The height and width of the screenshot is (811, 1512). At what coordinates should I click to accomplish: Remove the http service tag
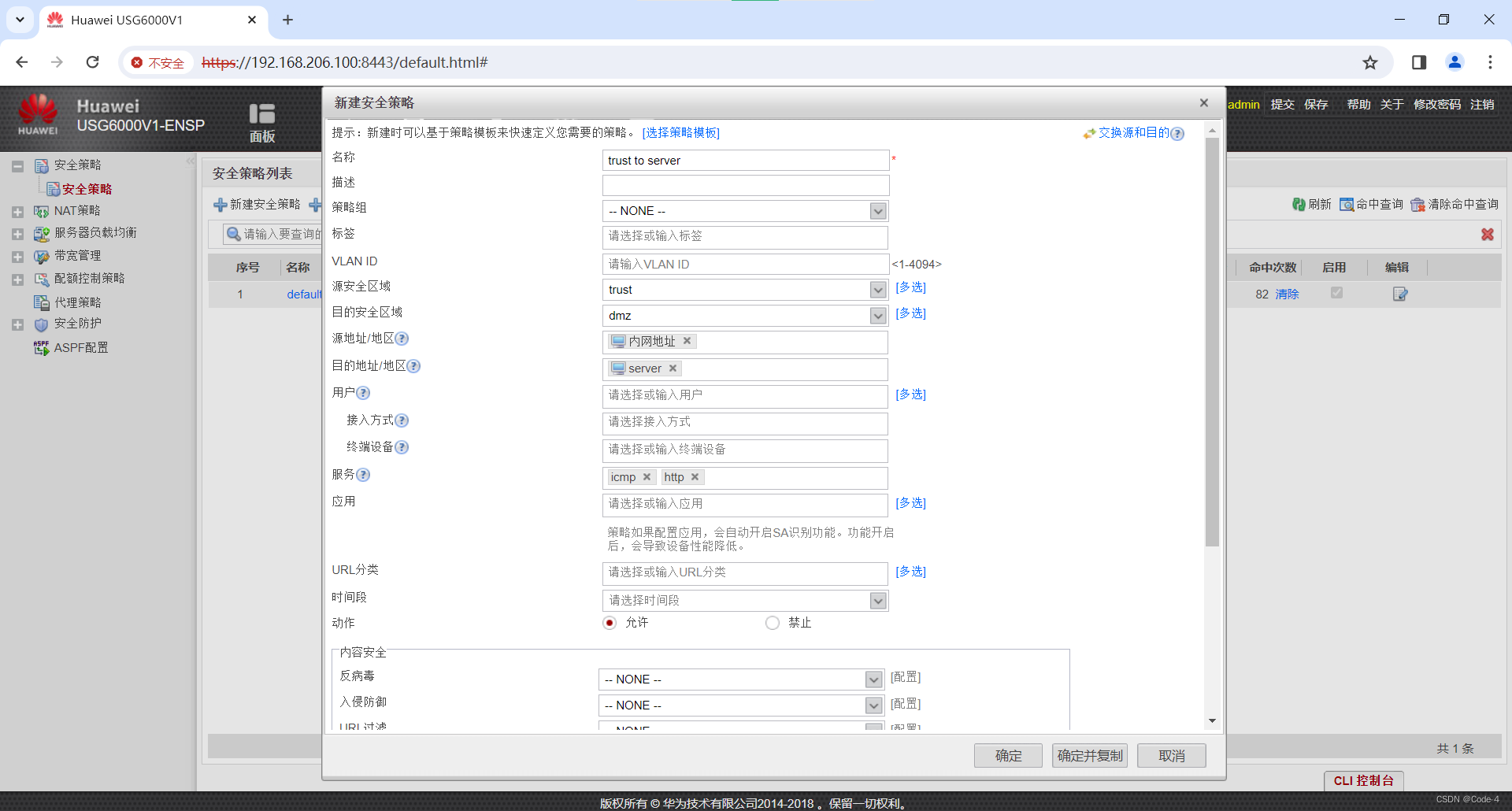pos(695,477)
